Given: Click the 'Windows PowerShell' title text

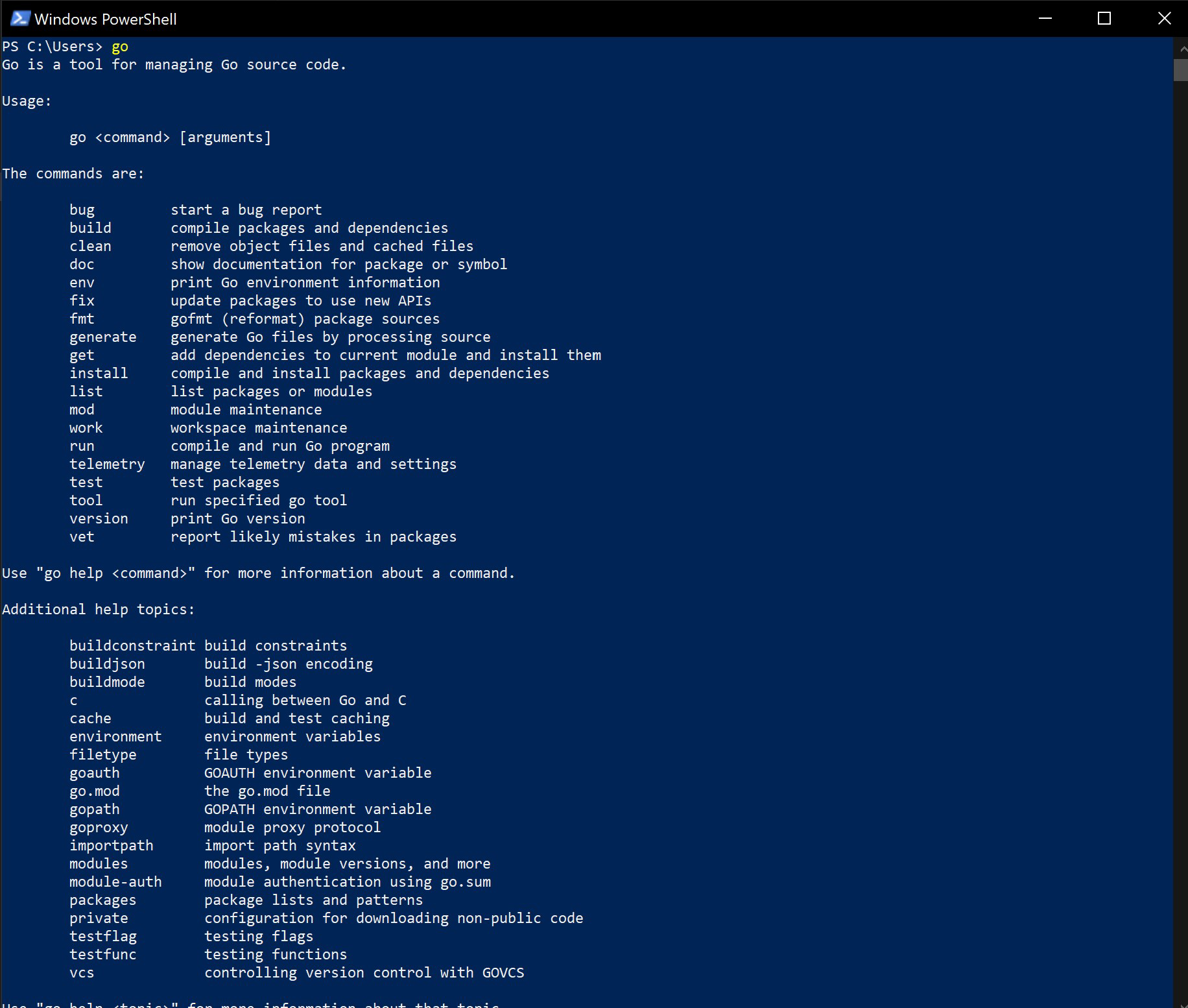Looking at the screenshot, I should pyautogui.click(x=106, y=19).
